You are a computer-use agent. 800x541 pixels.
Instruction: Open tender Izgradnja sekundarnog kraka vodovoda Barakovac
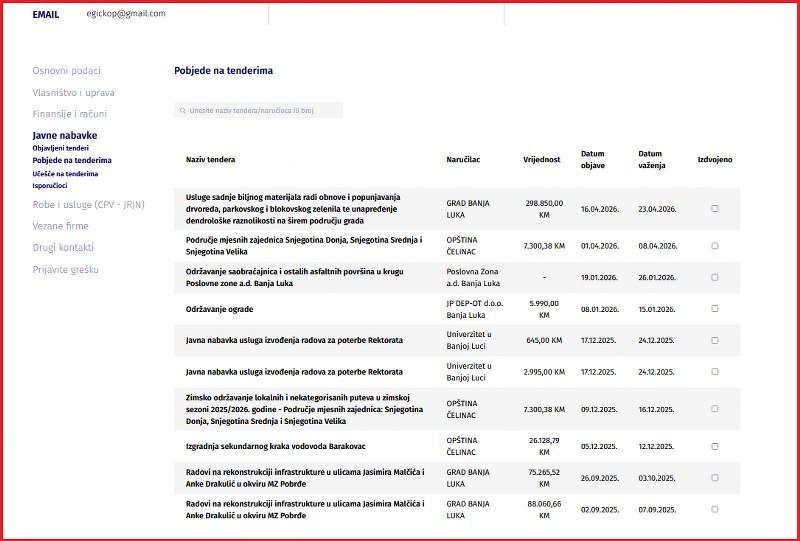pyautogui.click(x=276, y=447)
